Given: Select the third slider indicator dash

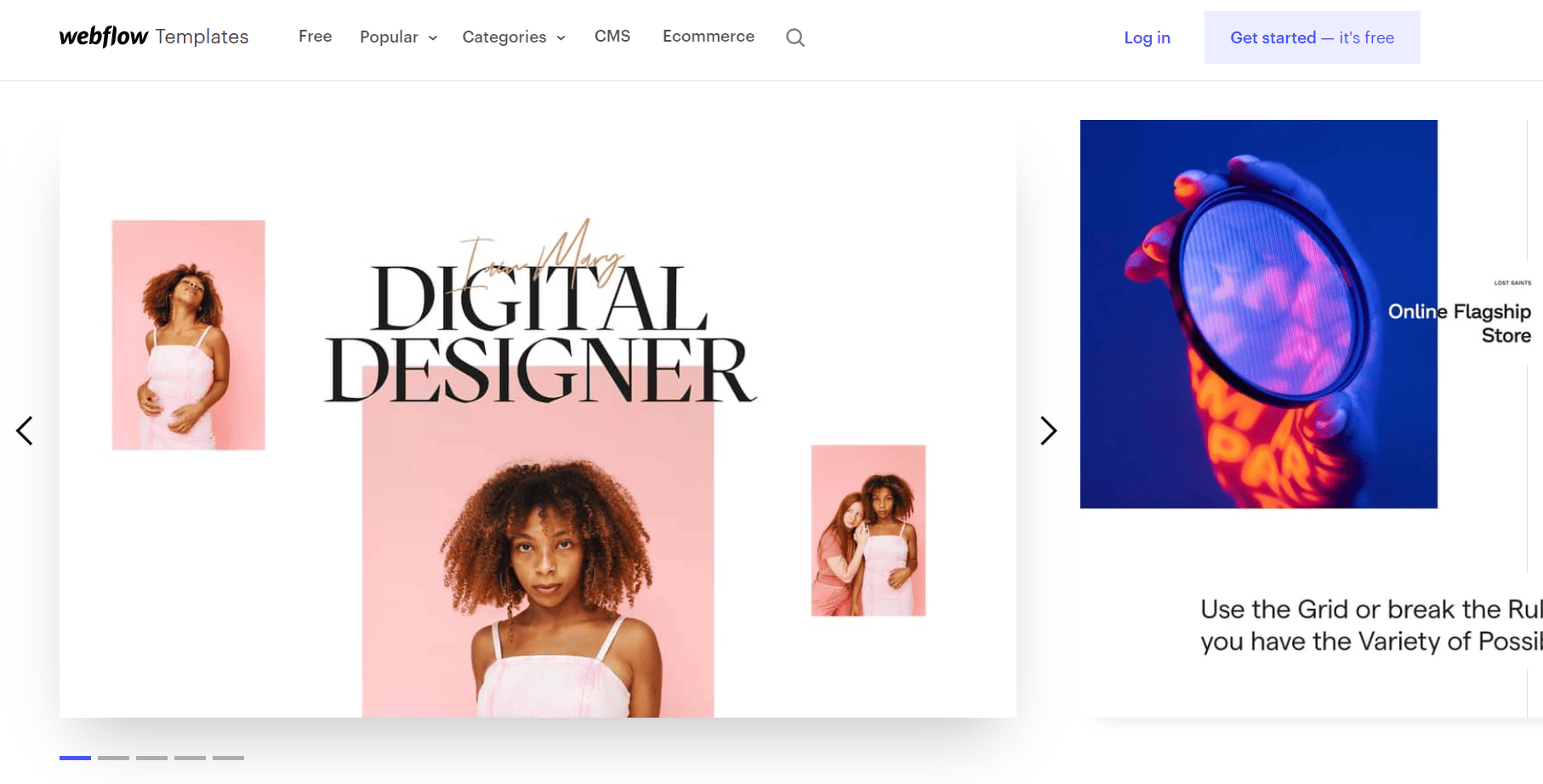Looking at the screenshot, I should [151, 758].
